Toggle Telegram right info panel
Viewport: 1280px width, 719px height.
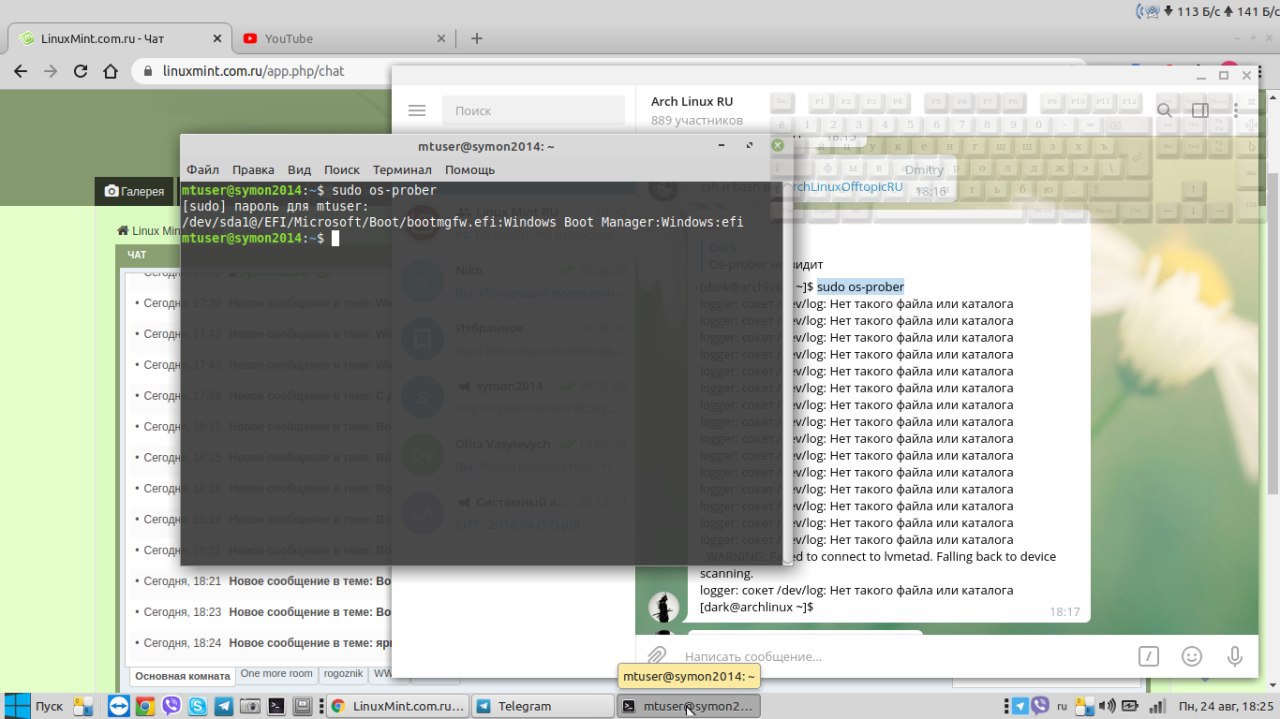[x=1200, y=111]
